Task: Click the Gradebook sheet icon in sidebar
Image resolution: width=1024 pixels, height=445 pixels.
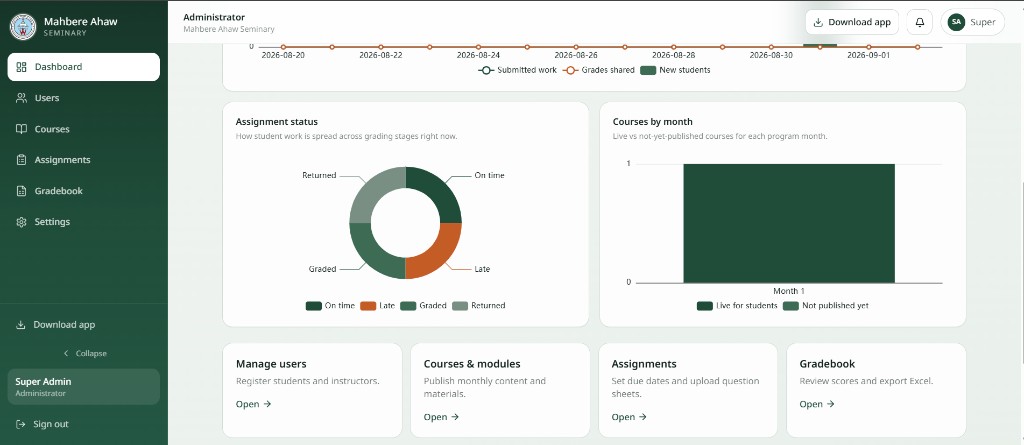Action: [x=22, y=191]
